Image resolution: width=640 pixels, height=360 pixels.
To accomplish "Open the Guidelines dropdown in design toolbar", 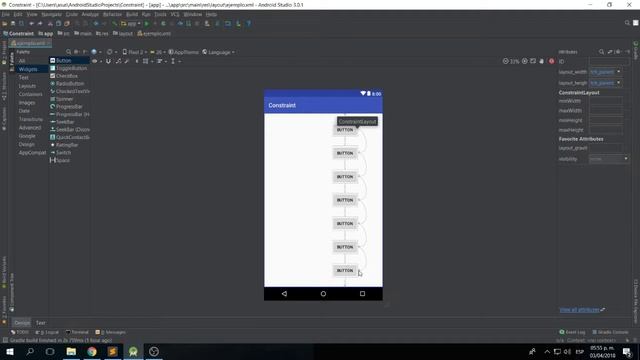I will point(175,61).
